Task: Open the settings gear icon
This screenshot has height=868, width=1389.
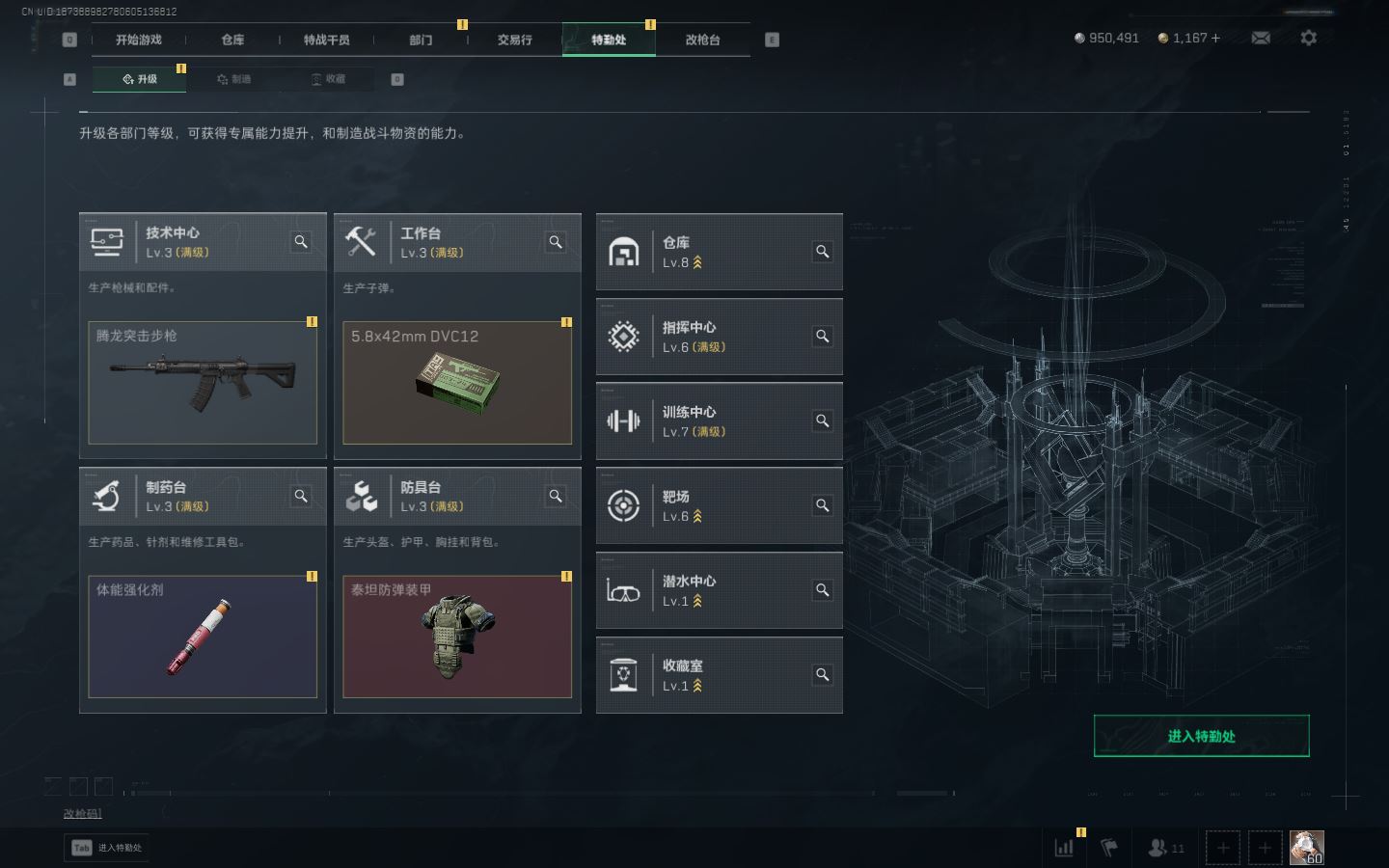Action: point(1308,38)
